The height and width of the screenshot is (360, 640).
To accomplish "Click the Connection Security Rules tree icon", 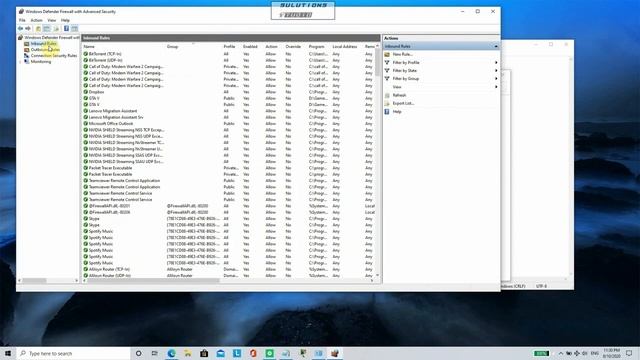I will point(27,56).
